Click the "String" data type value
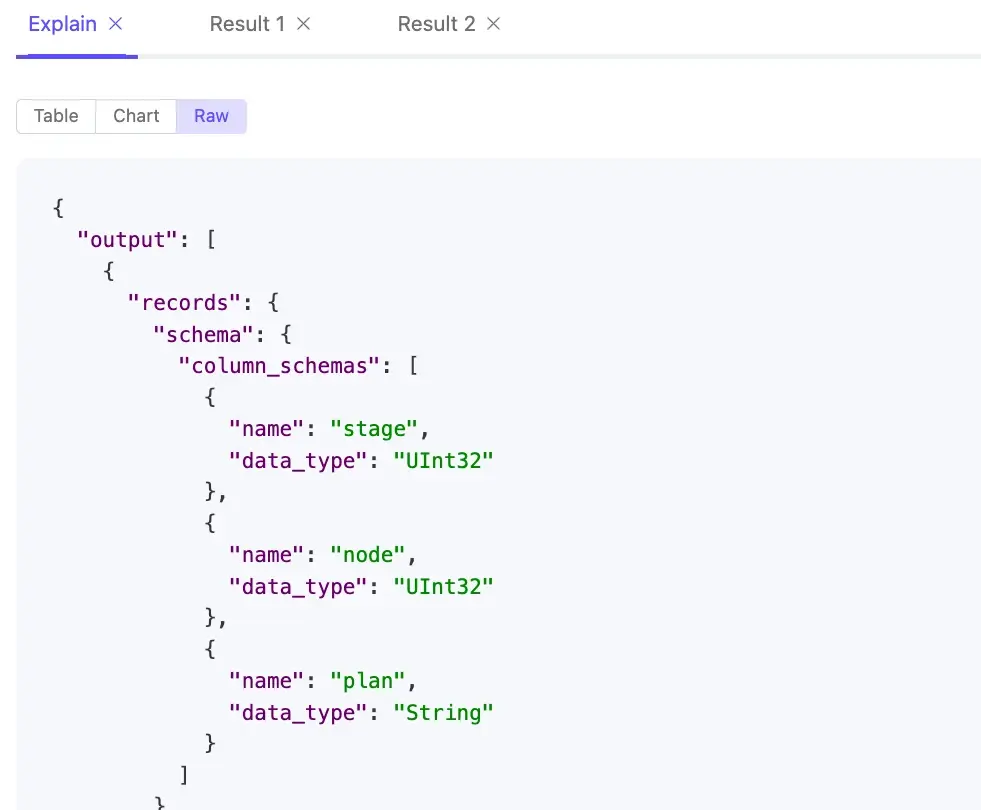 pyautogui.click(x=443, y=713)
